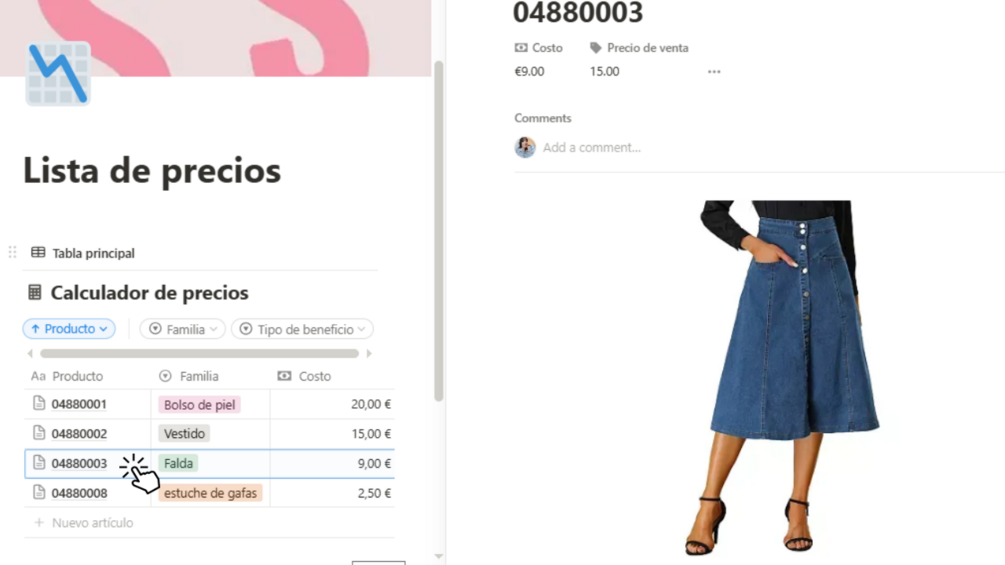
Task: Click the Precio de venta tag icon
Action: pos(595,47)
